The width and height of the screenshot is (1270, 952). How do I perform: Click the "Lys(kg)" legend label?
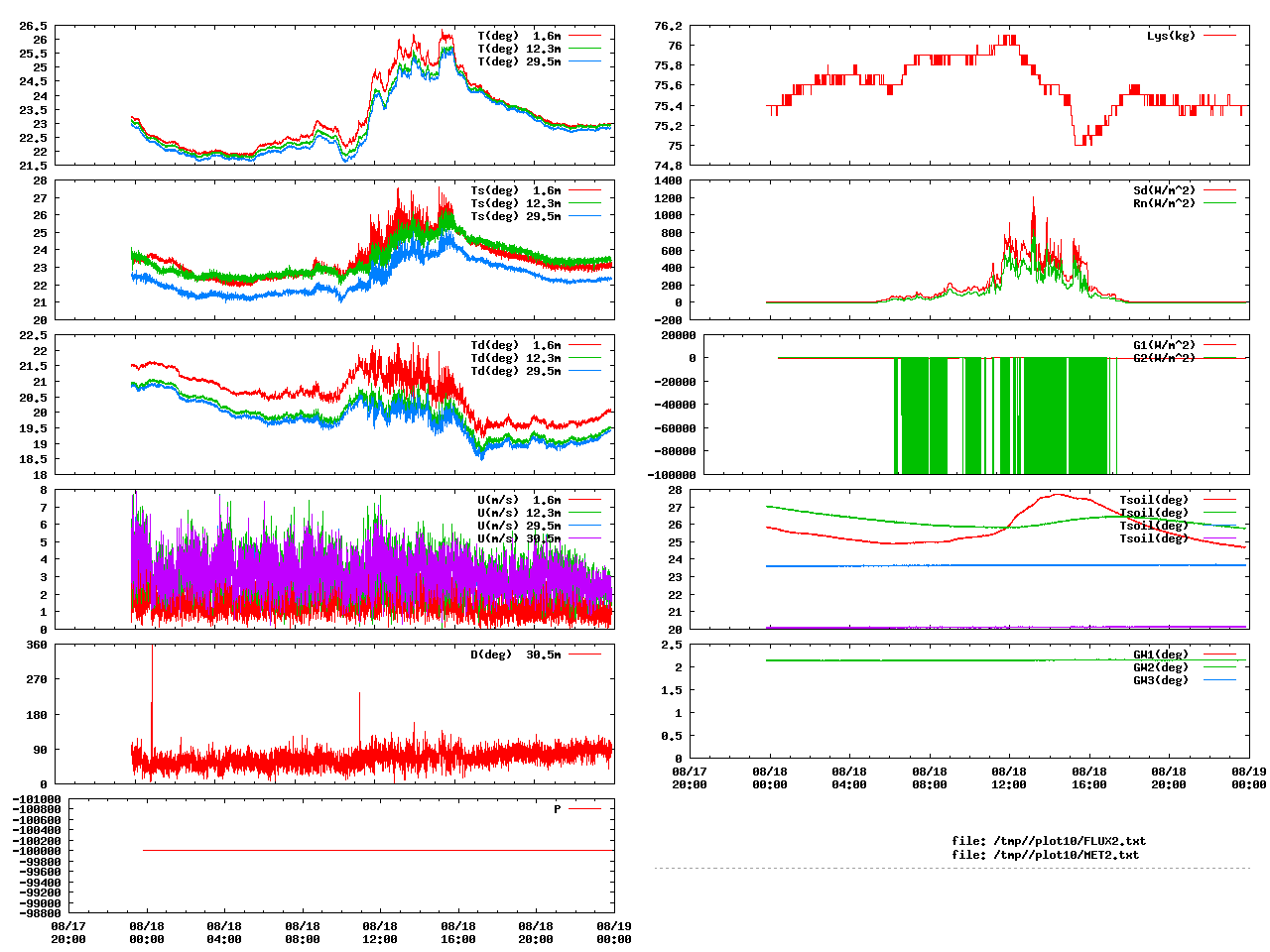pyautogui.click(x=1171, y=36)
